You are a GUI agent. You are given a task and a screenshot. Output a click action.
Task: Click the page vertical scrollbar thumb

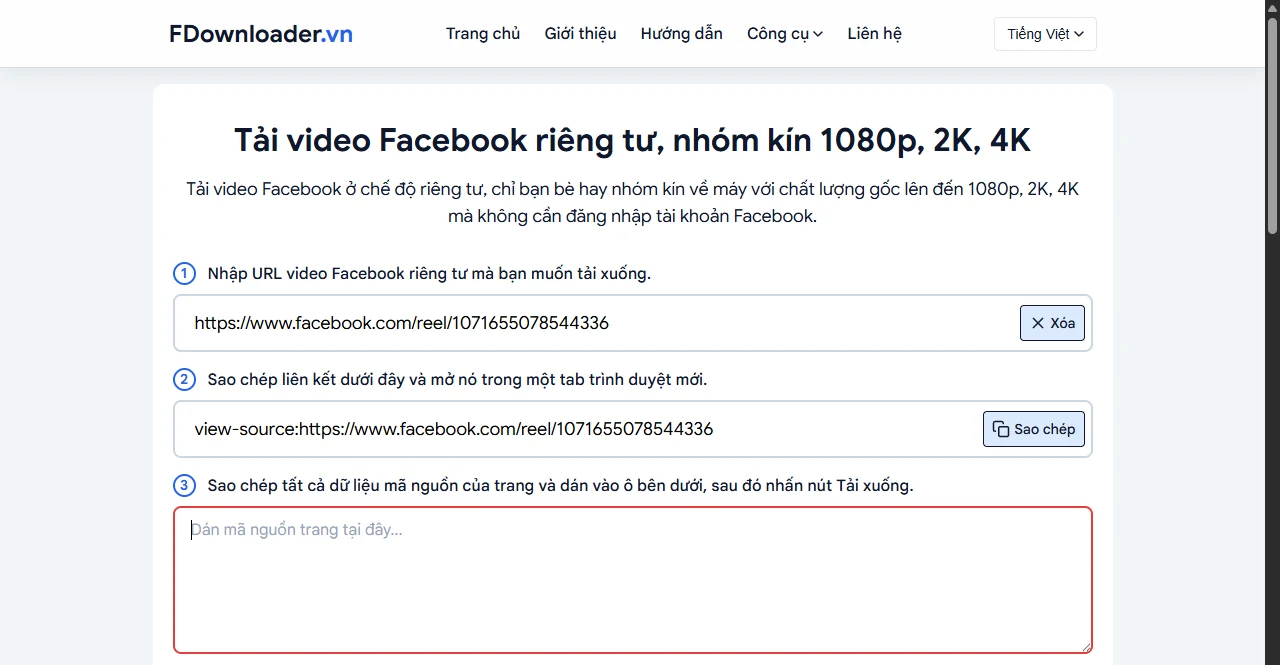1272,125
